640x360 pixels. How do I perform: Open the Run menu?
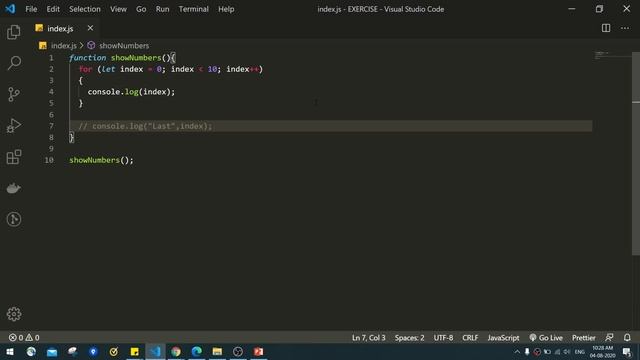click(162, 9)
